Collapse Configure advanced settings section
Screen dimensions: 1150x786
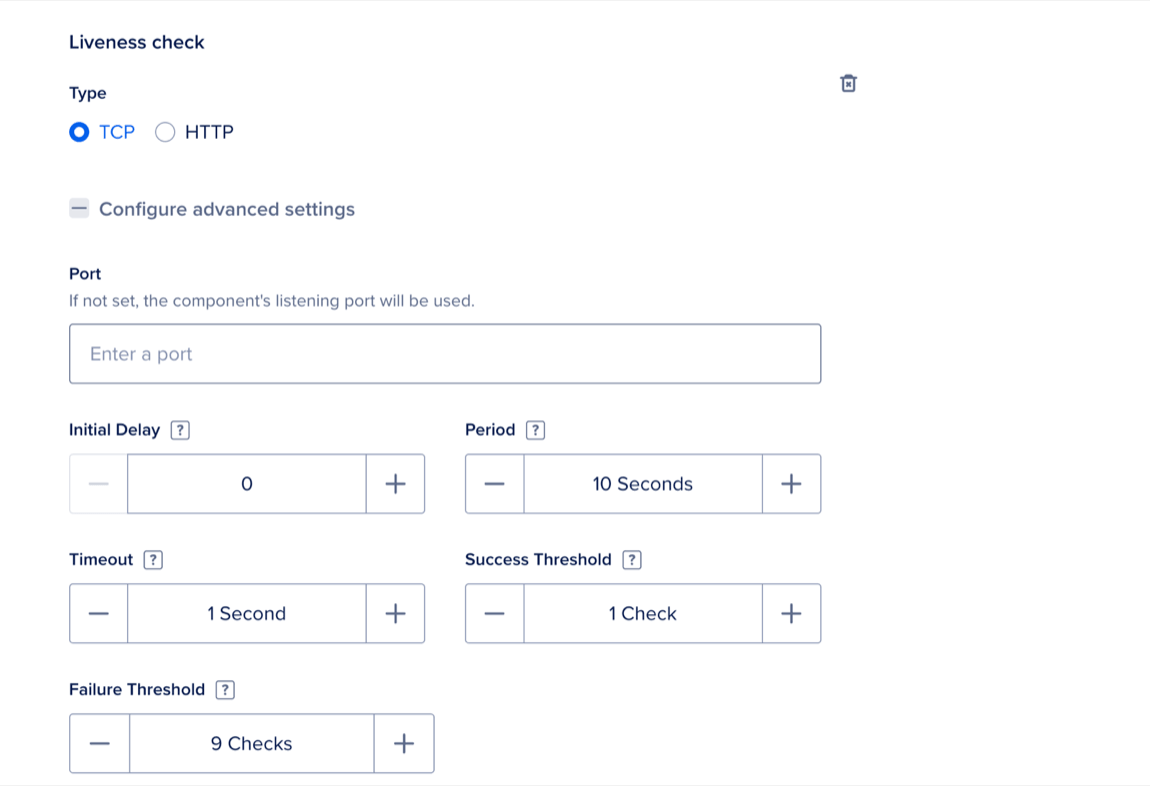pos(79,209)
